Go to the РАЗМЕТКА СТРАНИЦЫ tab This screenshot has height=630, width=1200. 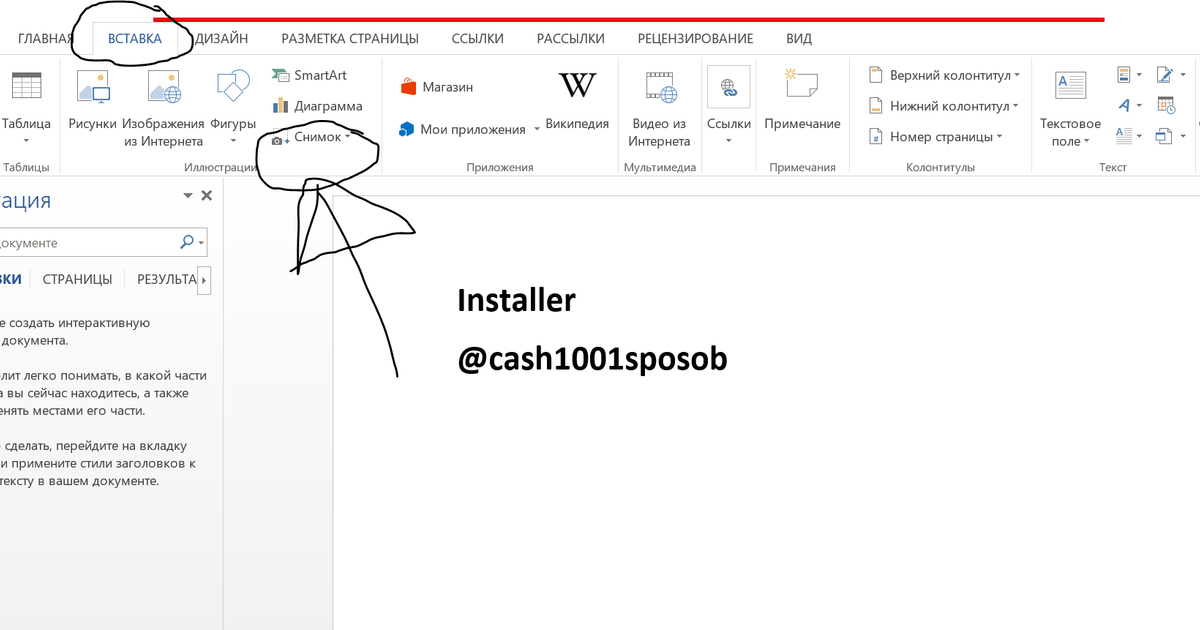[350, 39]
